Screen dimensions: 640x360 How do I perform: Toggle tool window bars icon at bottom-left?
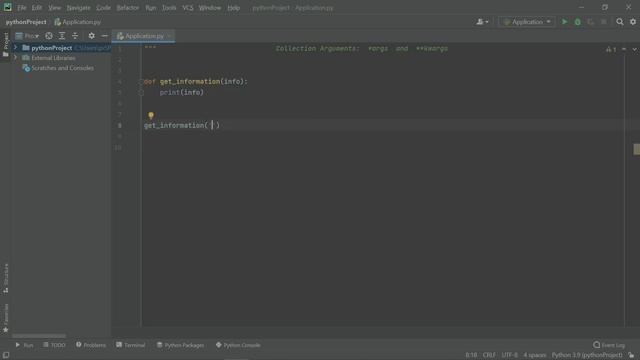[x=6, y=355]
